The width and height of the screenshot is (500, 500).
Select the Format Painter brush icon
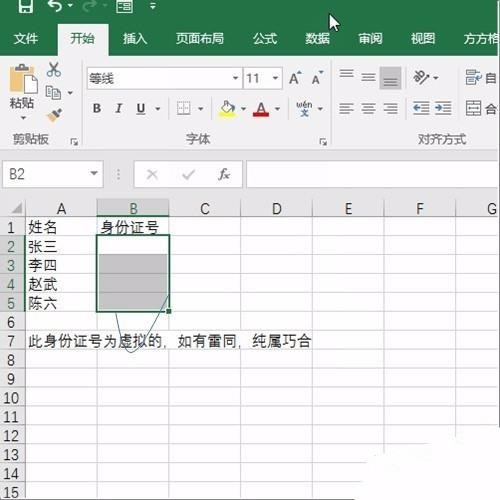point(54,115)
